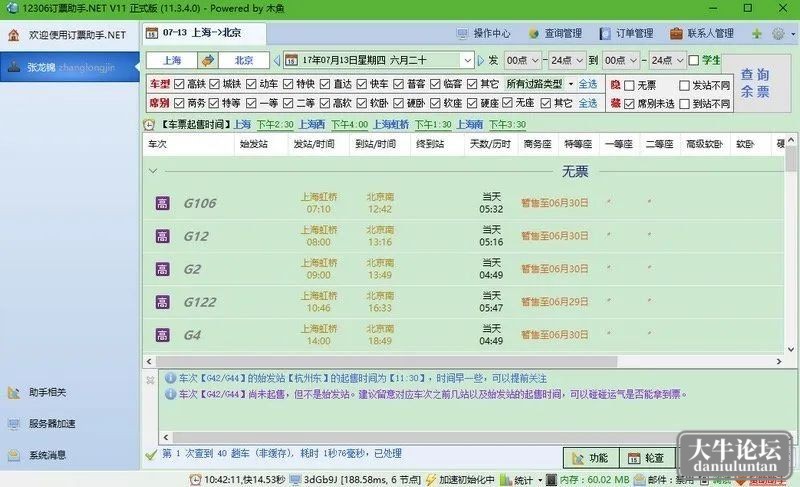
Task: Click the calendar icon in date field
Action: point(291,61)
